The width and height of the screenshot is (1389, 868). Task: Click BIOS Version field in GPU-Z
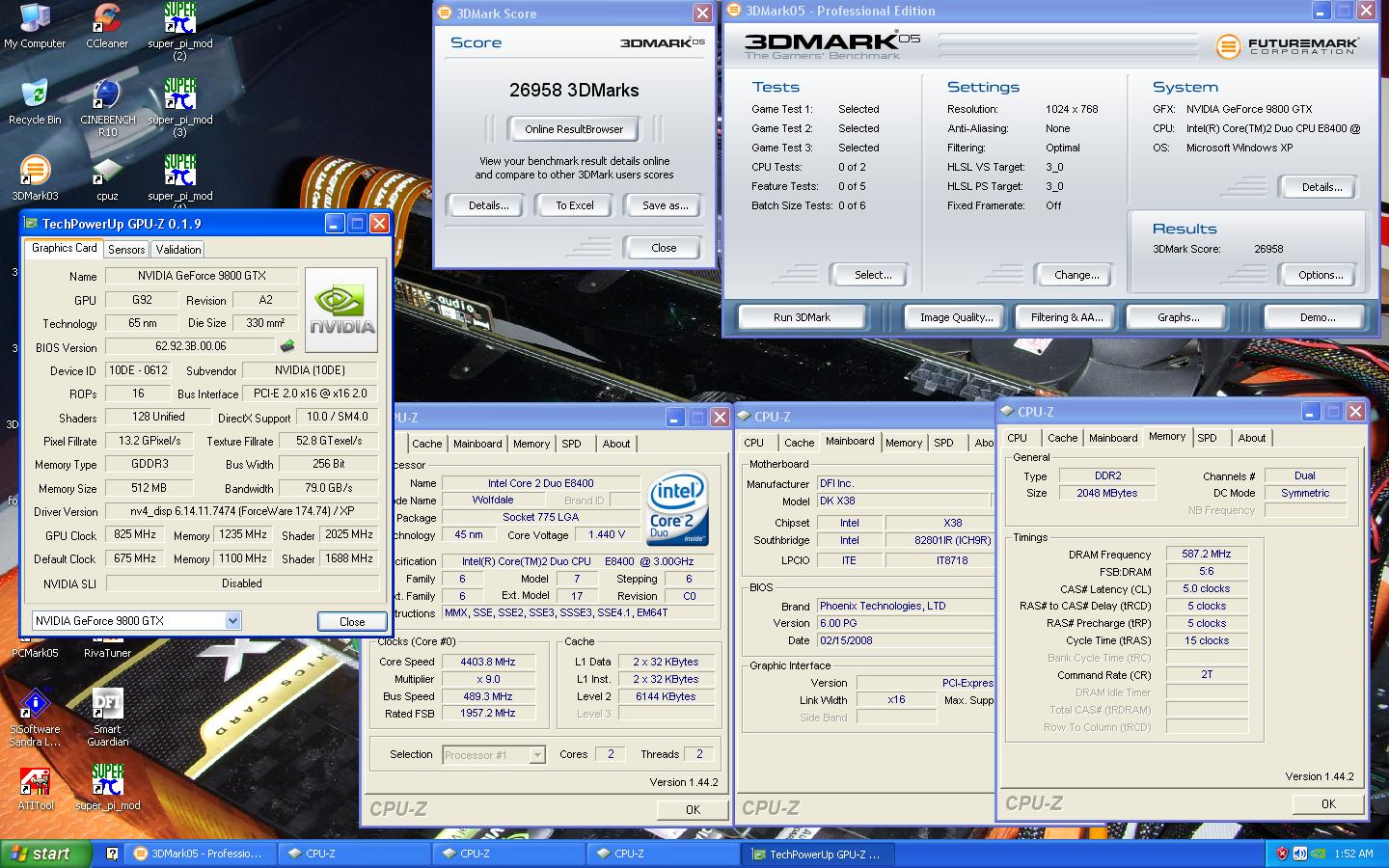click(190, 346)
